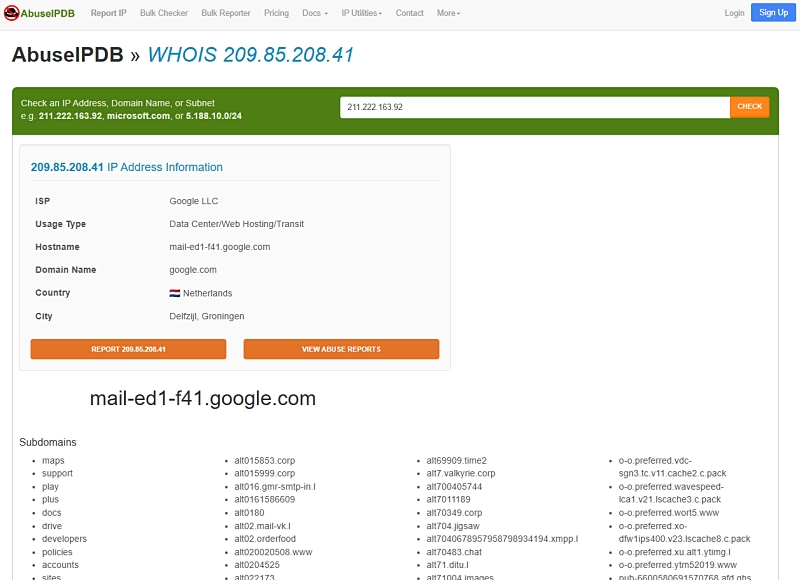Screen dimensions: 800x580
Task: Click the Netherlands flag icon
Action: [174, 293]
